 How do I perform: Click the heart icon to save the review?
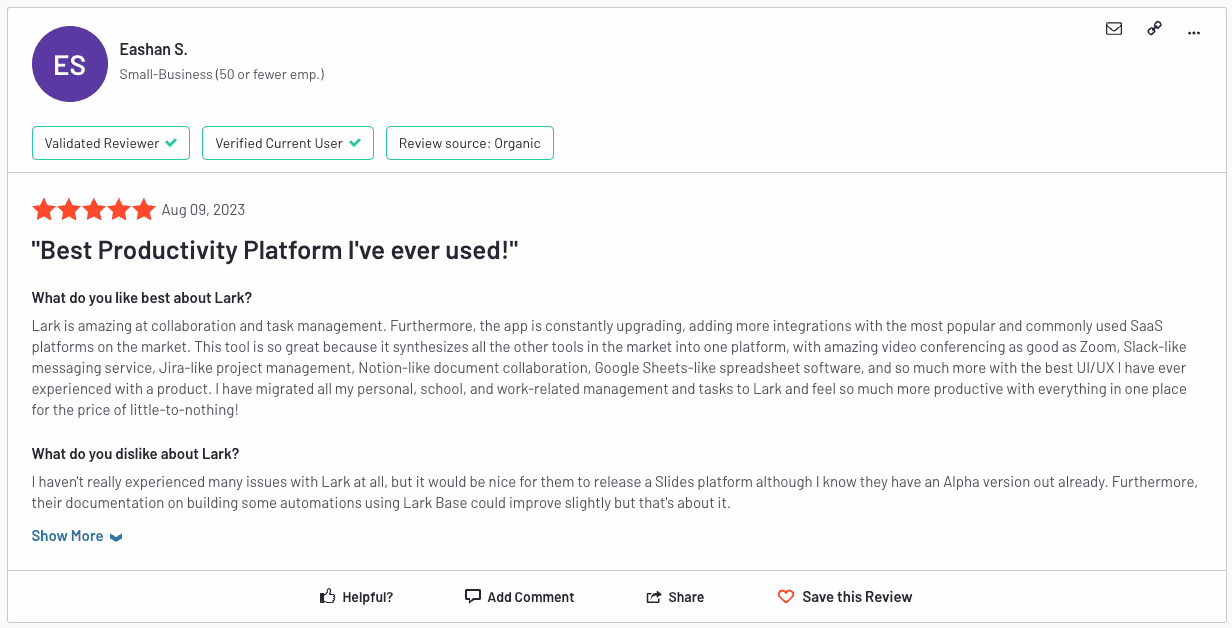pyautogui.click(x=786, y=596)
